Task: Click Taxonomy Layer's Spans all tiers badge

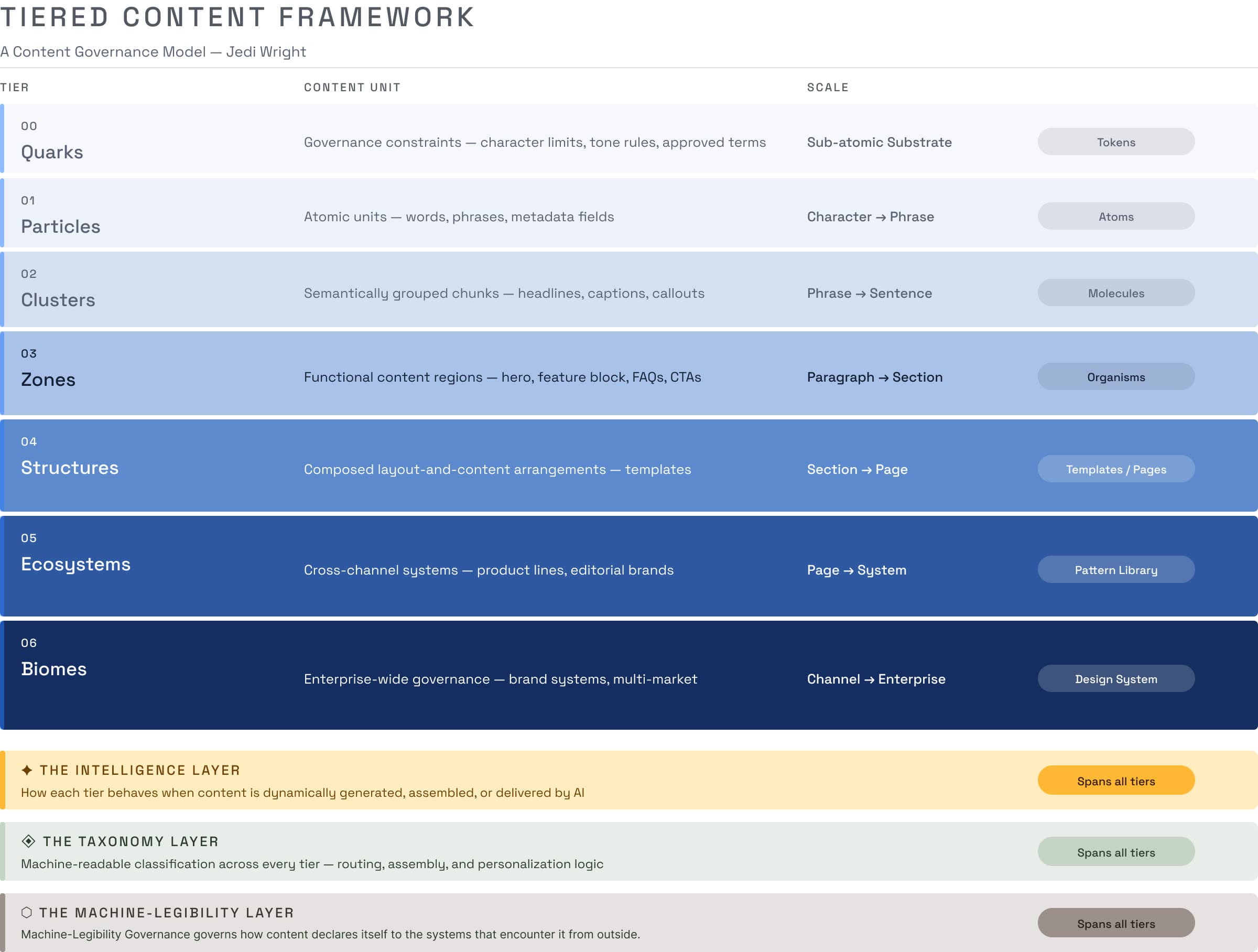Action: point(1116,851)
